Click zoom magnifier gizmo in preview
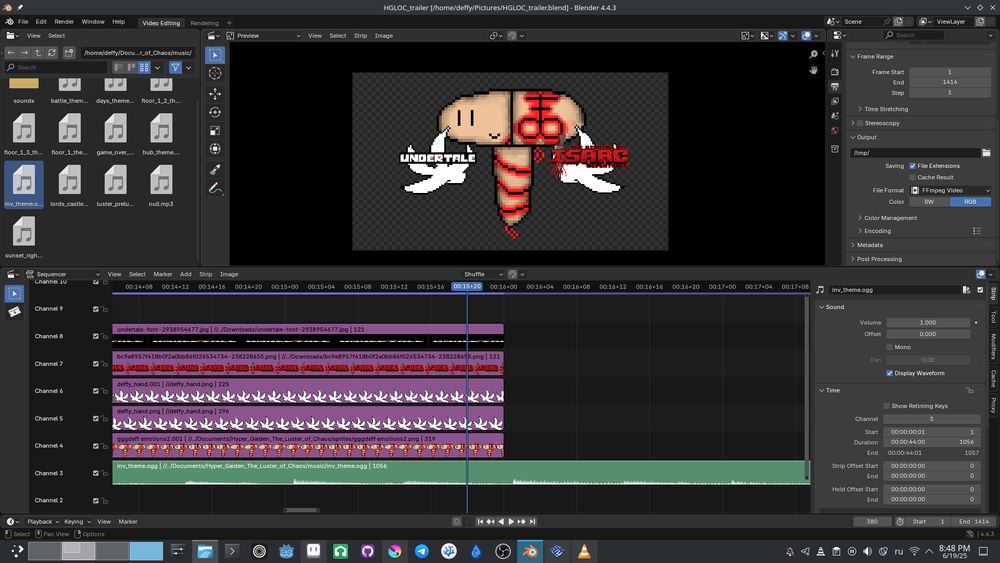Viewport: 1000px width, 563px height. [x=813, y=54]
